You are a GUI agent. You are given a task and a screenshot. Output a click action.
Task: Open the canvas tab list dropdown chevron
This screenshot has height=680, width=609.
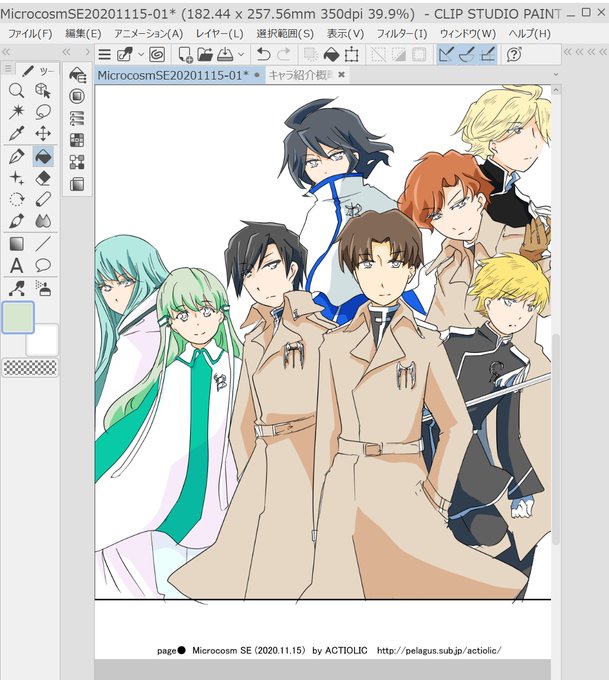point(556,75)
